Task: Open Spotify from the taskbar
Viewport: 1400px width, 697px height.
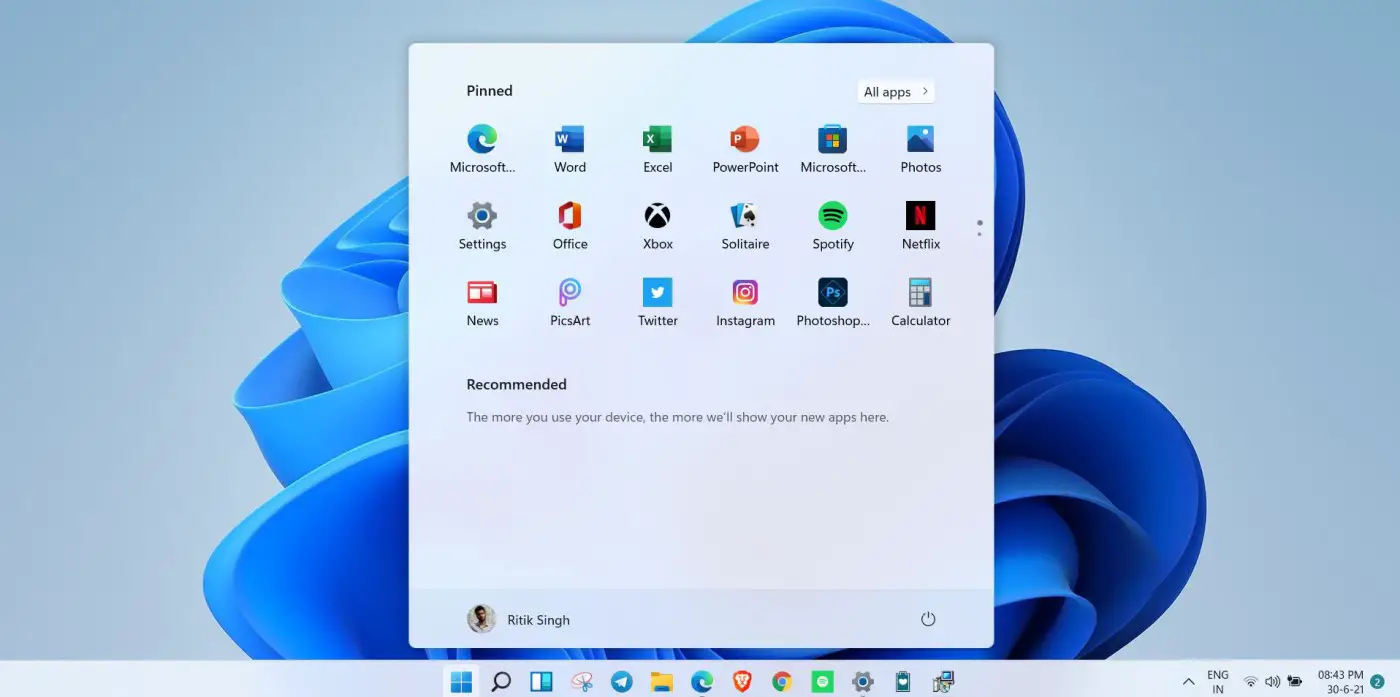Action: coord(822,682)
